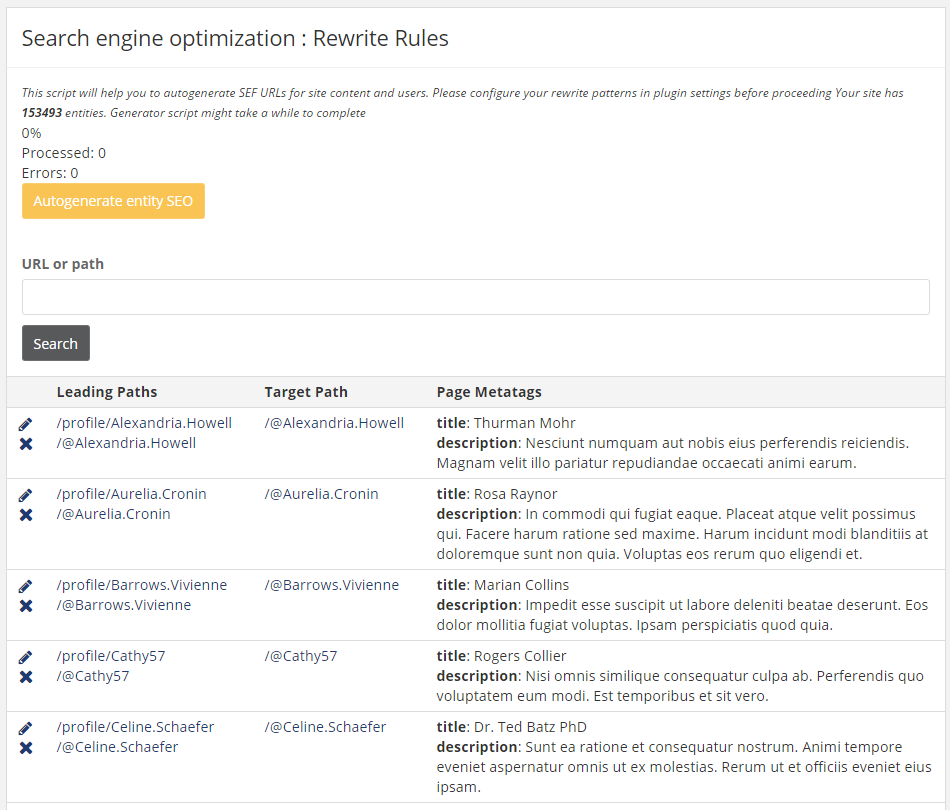Screen dimensions: 950x810
Task: Delete the Aurelia.Cronin rewrite rule
Action: coord(26,515)
